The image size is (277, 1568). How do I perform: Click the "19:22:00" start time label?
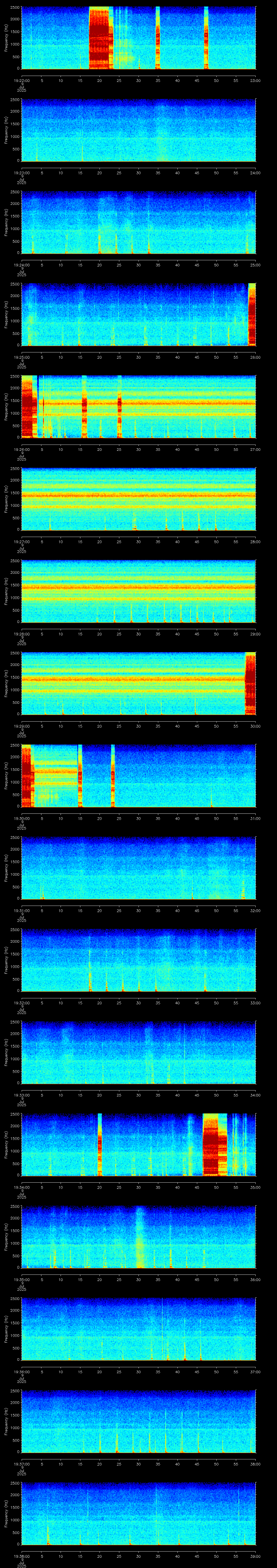pyautogui.click(x=21, y=80)
